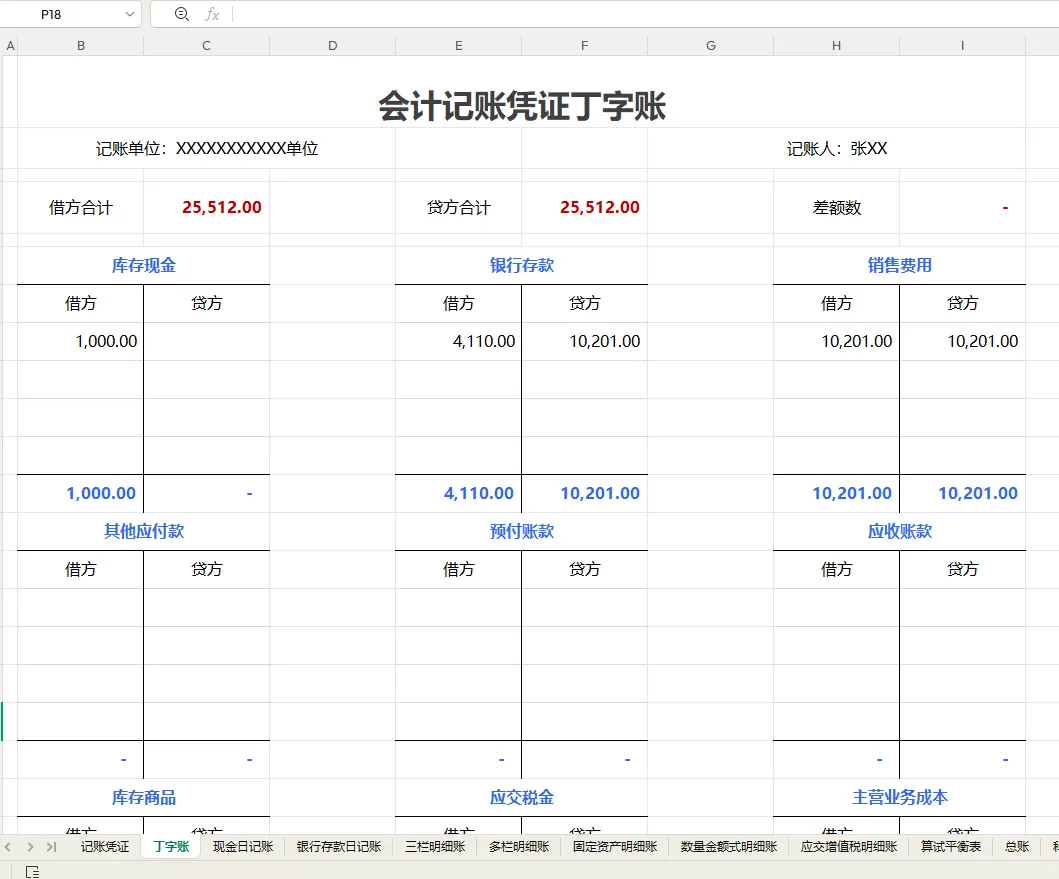This screenshot has width=1059, height=879.
Task: Click the 差额数 label cell
Action: (836, 207)
